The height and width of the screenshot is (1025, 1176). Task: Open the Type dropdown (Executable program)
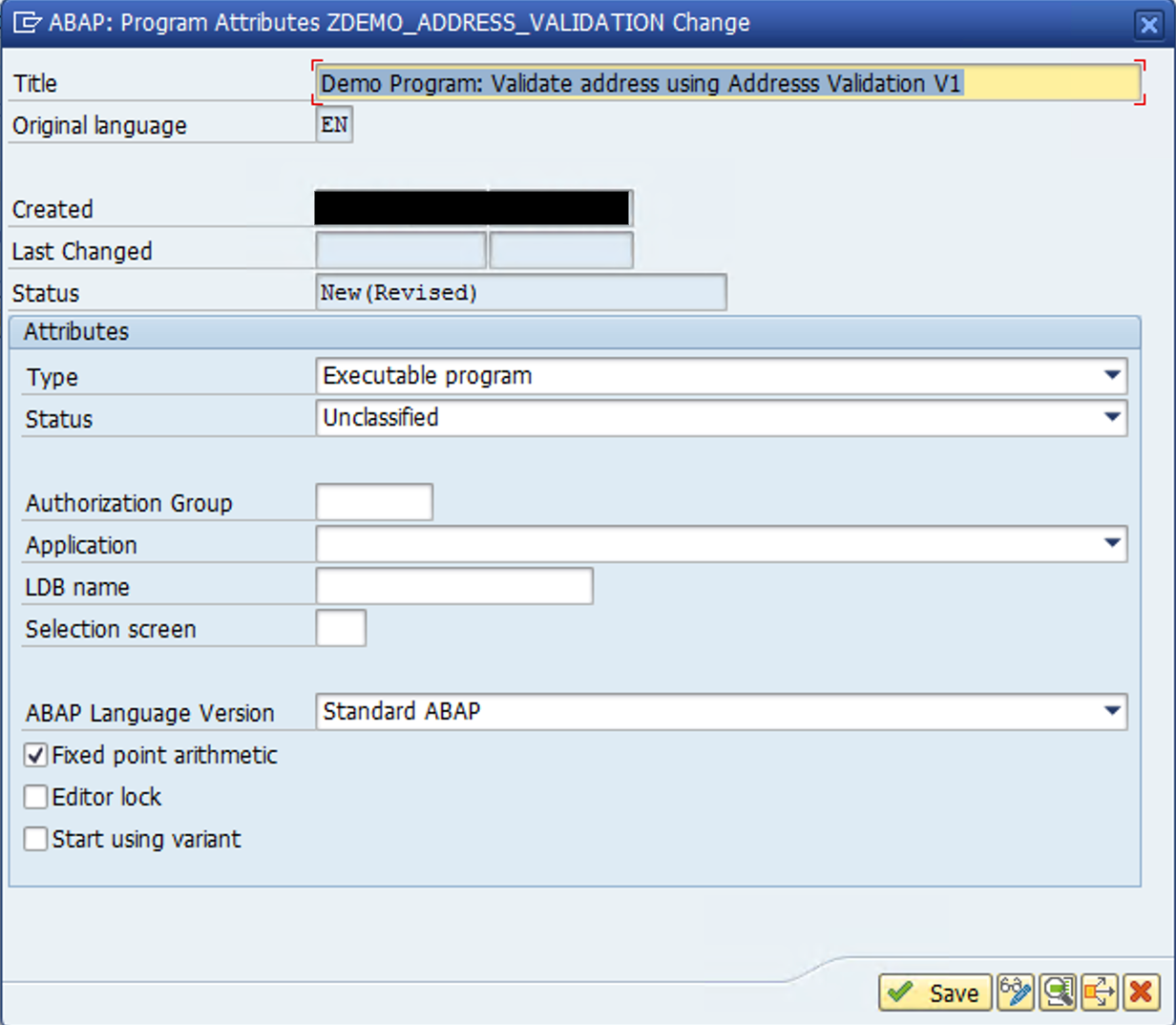[1112, 376]
